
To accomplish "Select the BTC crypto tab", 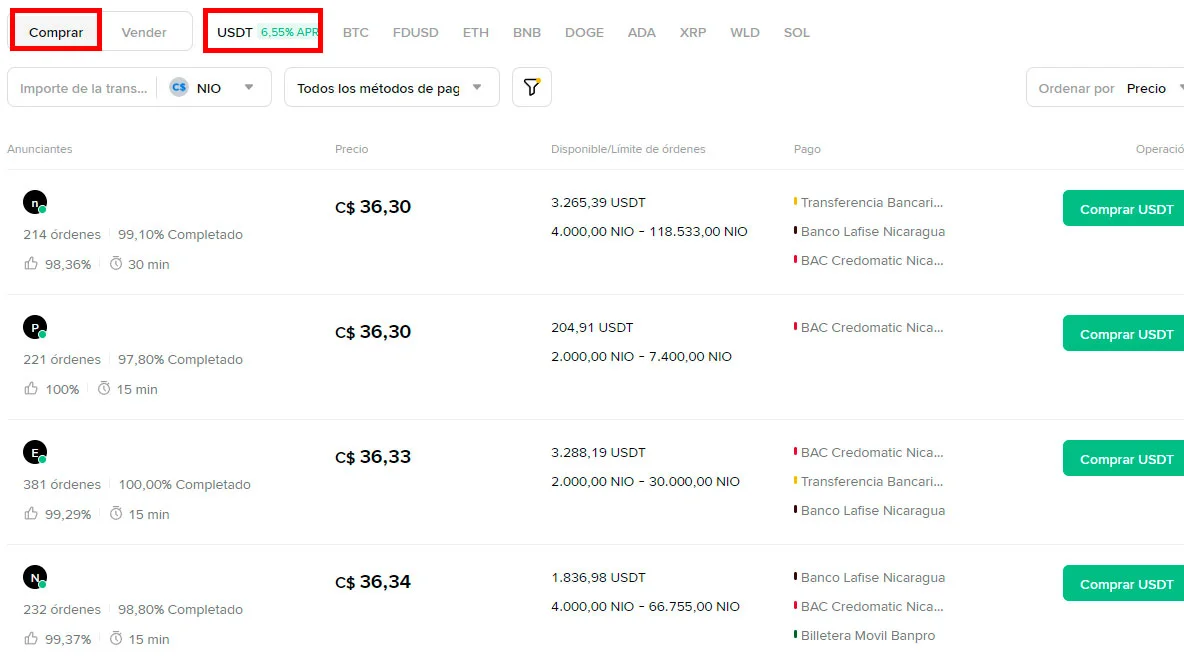I will [356, 32].
